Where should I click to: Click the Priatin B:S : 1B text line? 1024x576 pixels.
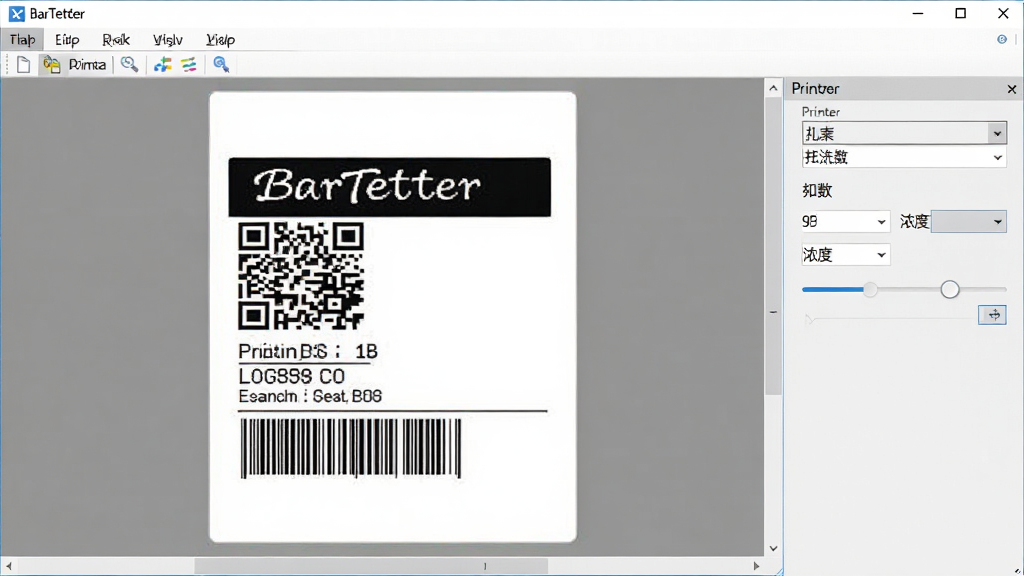[308, 351]
